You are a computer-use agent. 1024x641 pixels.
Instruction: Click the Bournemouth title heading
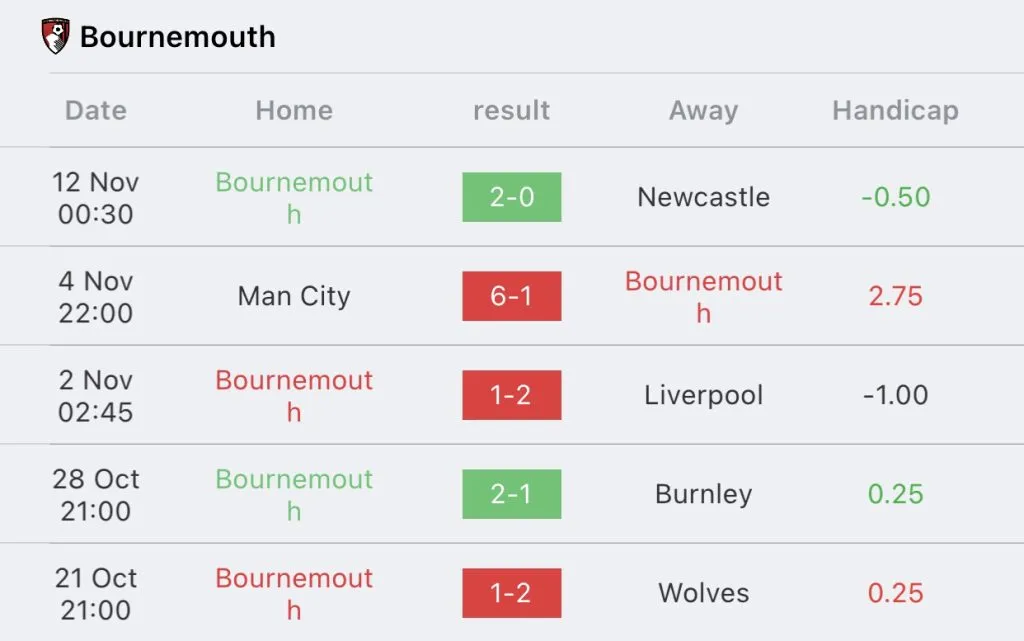coord(177,37)
